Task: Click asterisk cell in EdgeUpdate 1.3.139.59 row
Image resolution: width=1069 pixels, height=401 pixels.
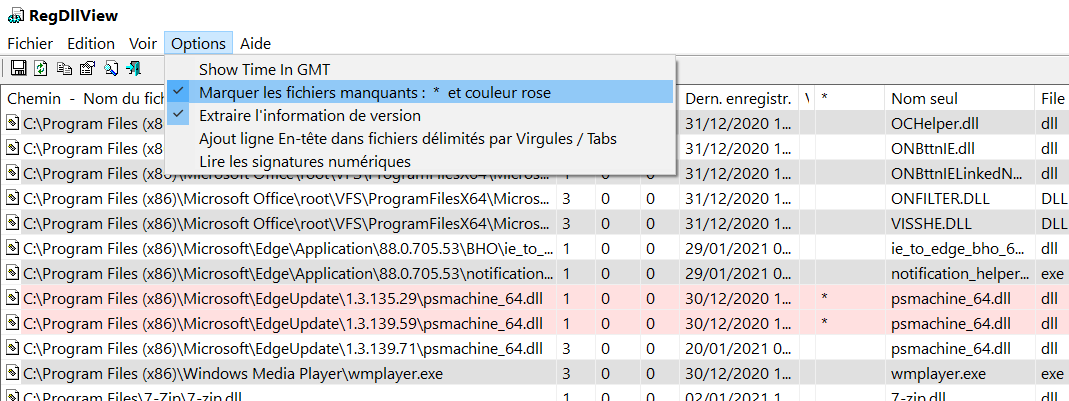Action: pos(824,324)
